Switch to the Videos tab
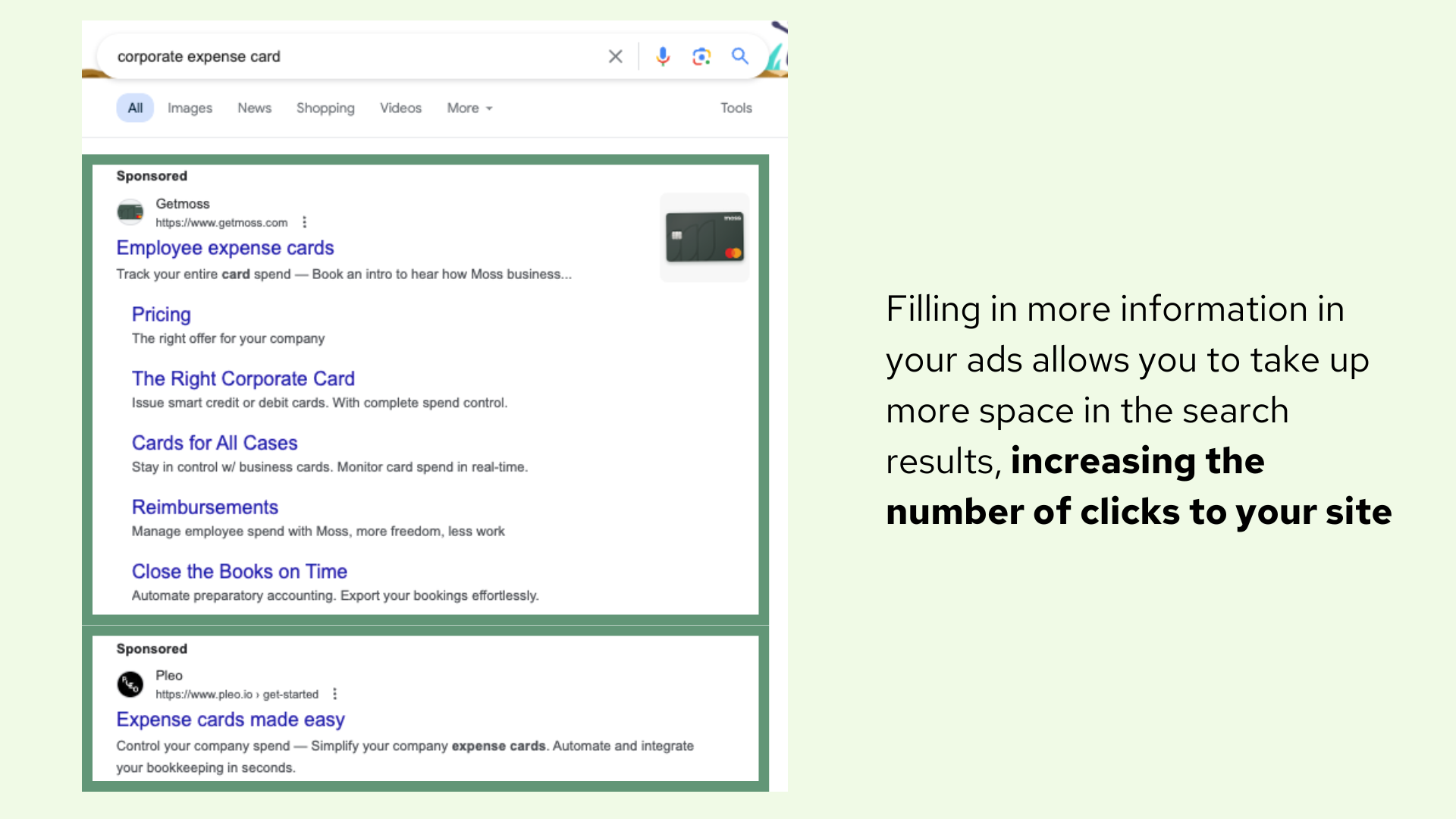The height and width of the screenshot is (819, 1456). pyautogui.click(x=400, y=108)
